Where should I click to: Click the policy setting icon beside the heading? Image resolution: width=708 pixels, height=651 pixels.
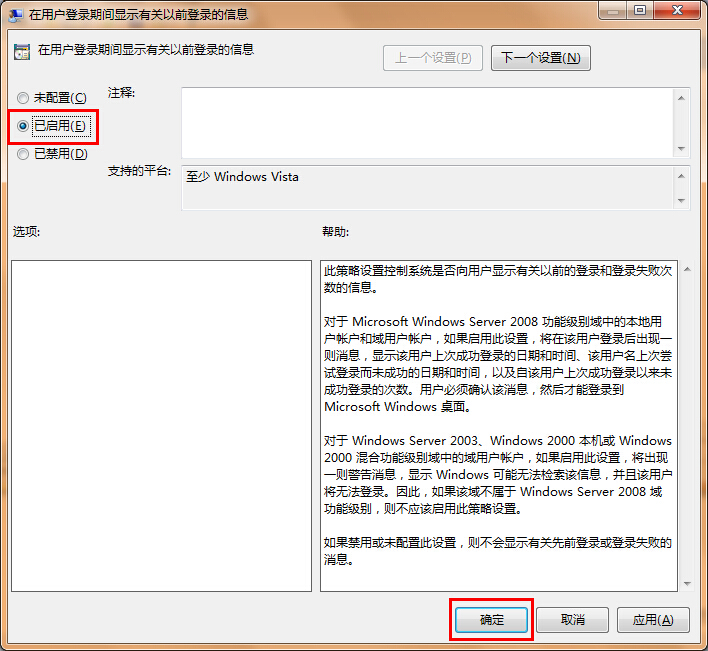(22, 51)
